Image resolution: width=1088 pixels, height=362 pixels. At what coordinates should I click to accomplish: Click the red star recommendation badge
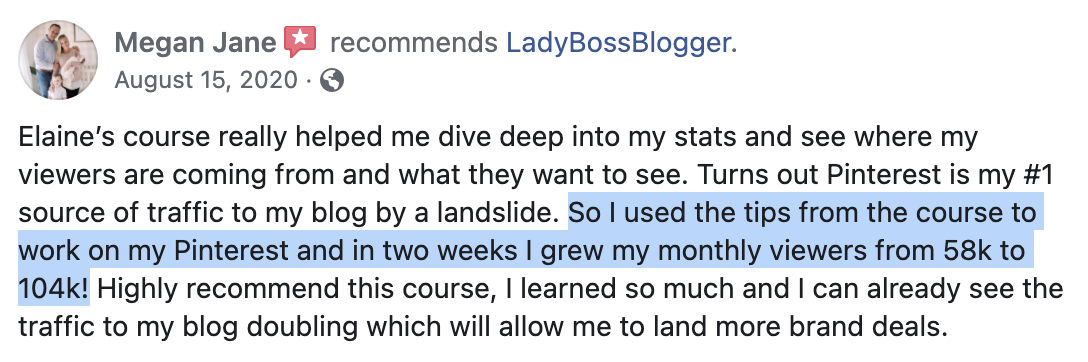[300, 42]
